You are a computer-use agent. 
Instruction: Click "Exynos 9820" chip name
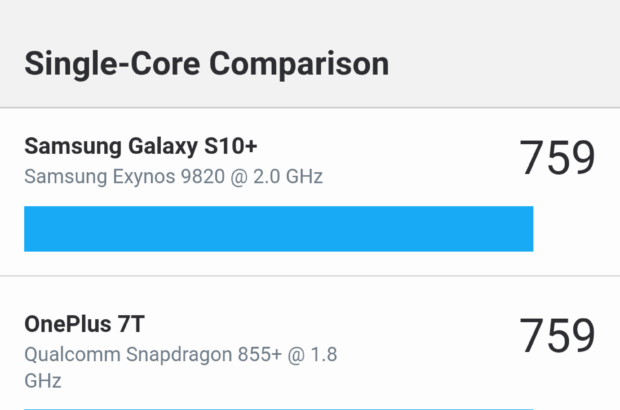pyautogui.click(x=153, y=177)
